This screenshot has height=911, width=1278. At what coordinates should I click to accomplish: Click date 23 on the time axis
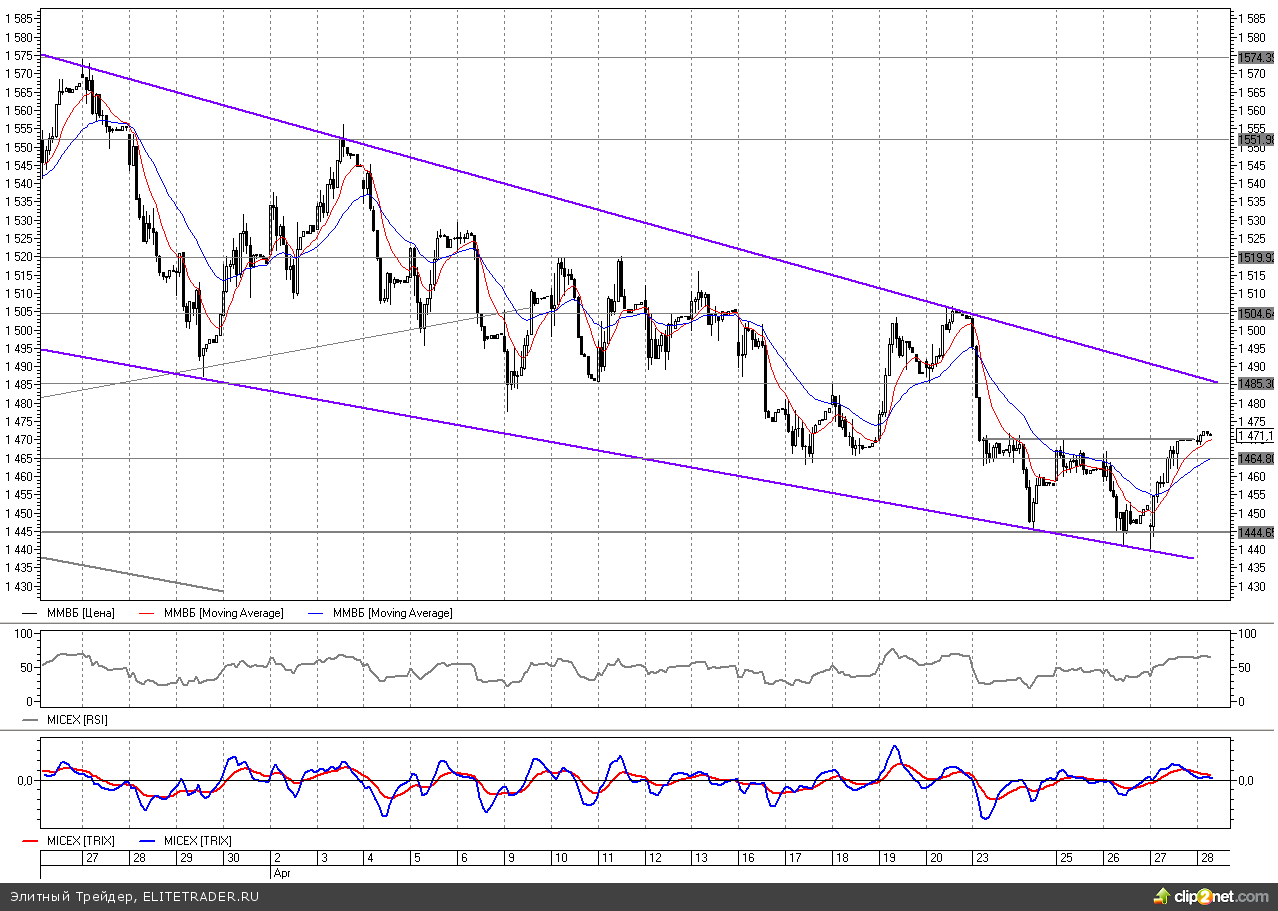982,858
